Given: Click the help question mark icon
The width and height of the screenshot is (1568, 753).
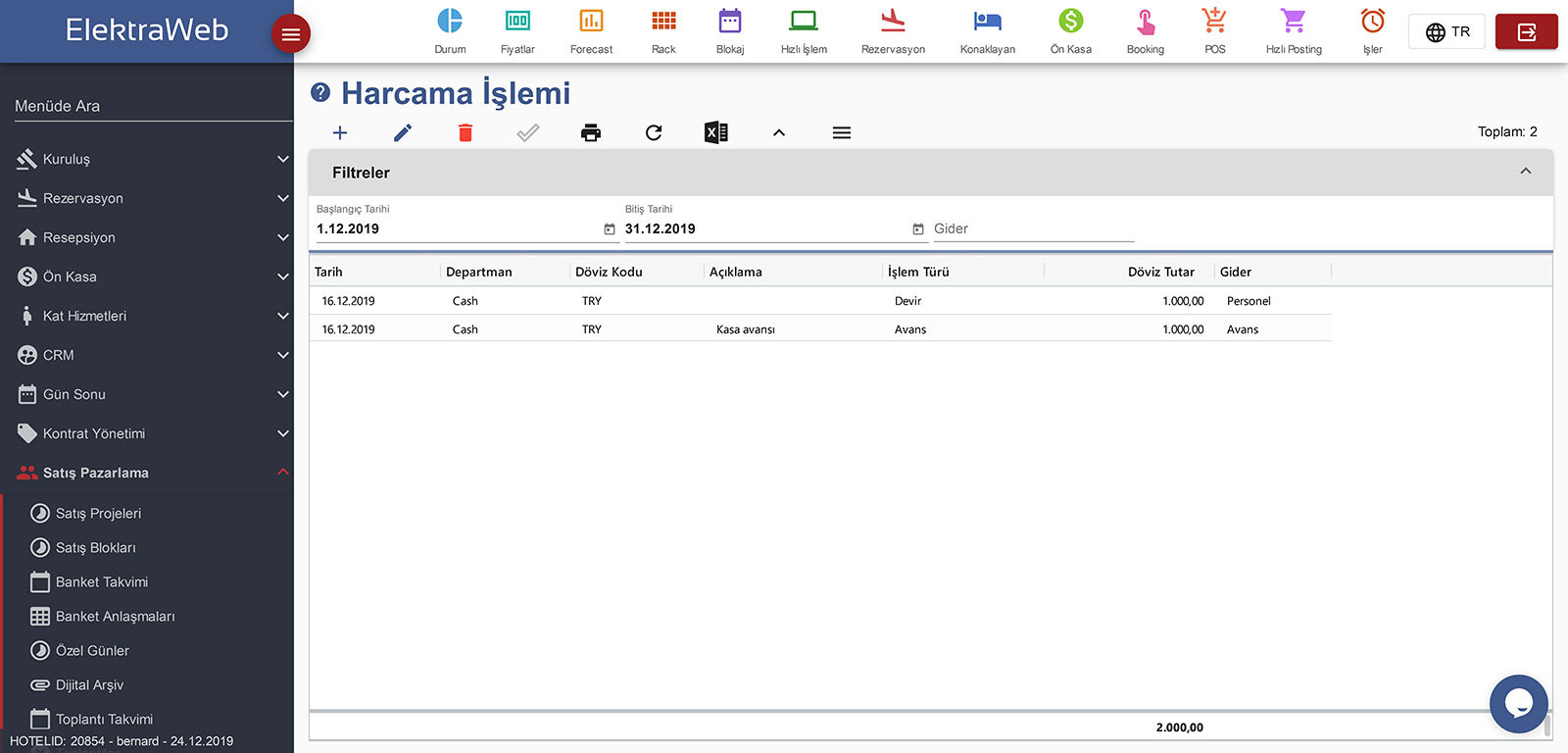Looking at the screenshot, I should point(320,92).
